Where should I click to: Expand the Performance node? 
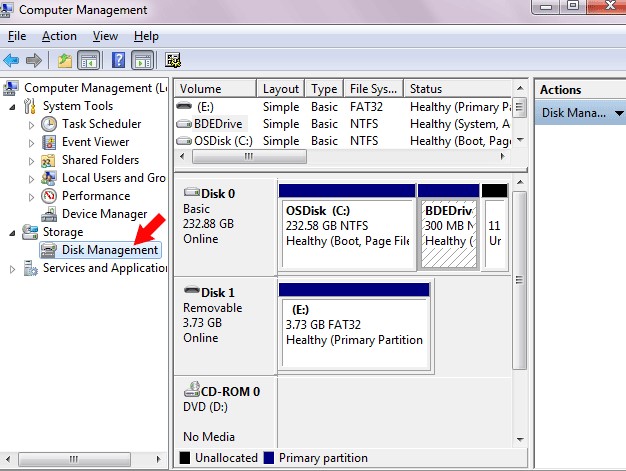pyautogui.click(x=32, y=197)
